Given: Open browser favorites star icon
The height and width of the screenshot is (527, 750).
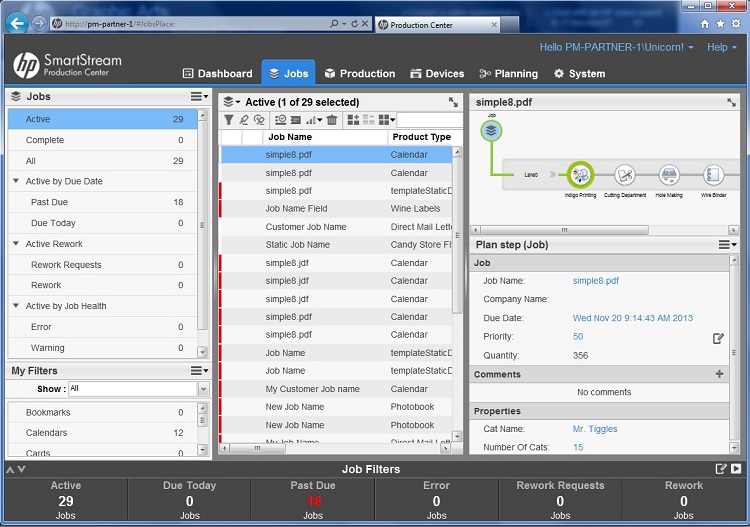Looking at the screenshot, I should (x=720, y=24).
